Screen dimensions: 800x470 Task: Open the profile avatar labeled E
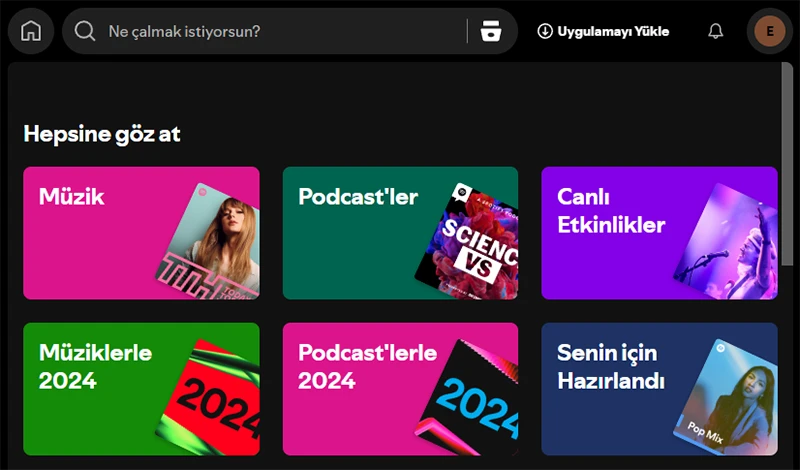click(x=770, y=31)
